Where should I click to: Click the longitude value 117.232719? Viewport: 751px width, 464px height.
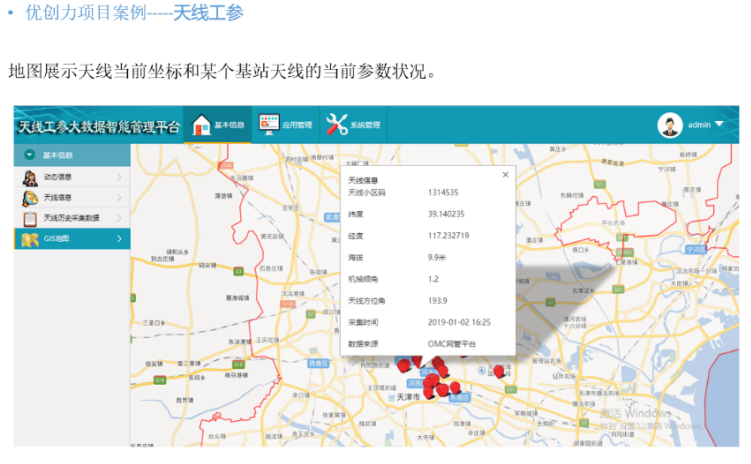(448, 236)
